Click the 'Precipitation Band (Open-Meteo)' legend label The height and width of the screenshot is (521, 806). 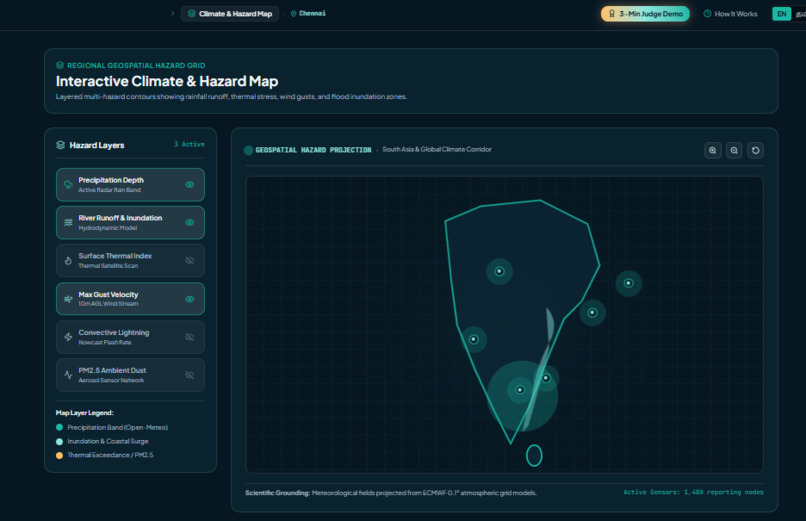pyautogui.click(x=118, y=427)
